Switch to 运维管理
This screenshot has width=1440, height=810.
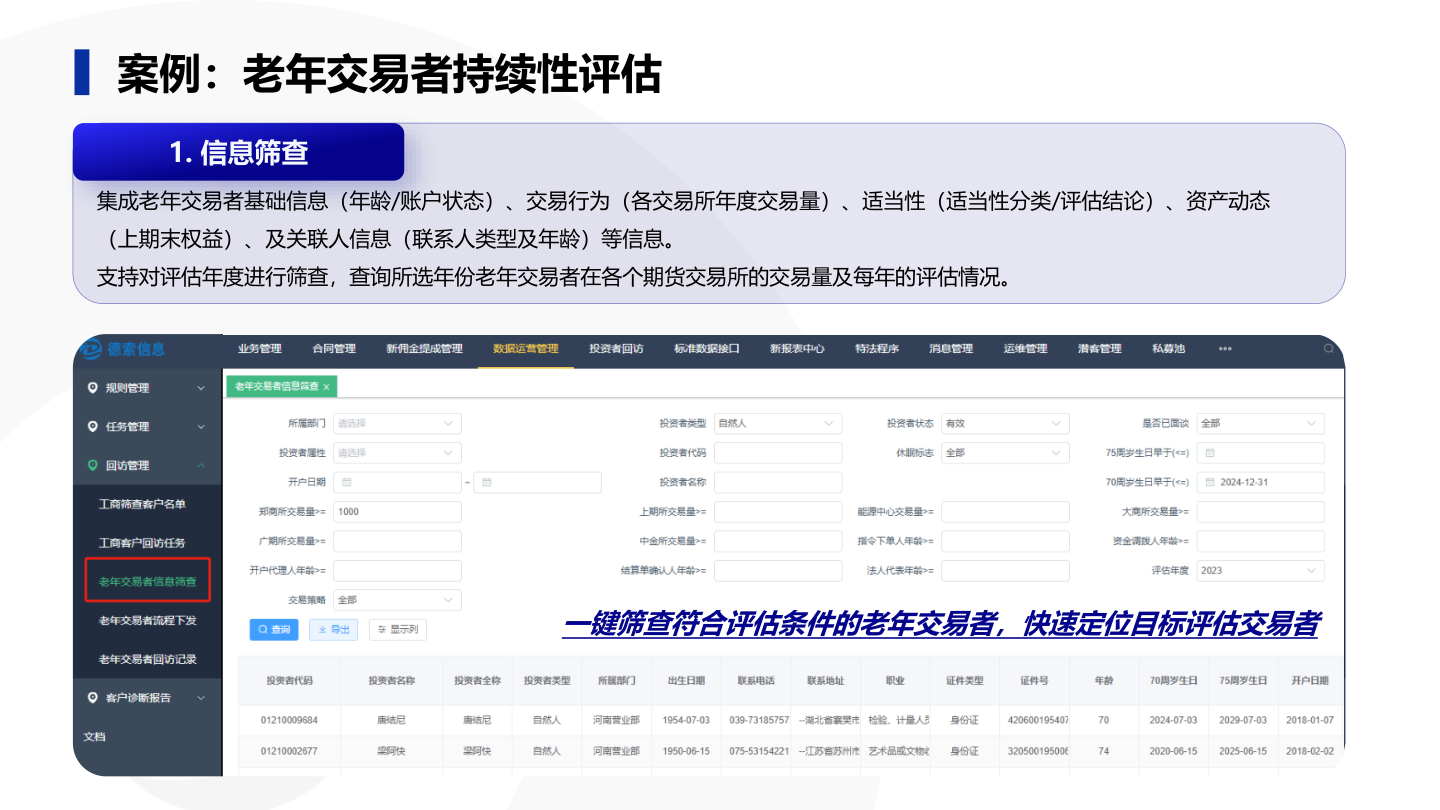[1025, 349]
